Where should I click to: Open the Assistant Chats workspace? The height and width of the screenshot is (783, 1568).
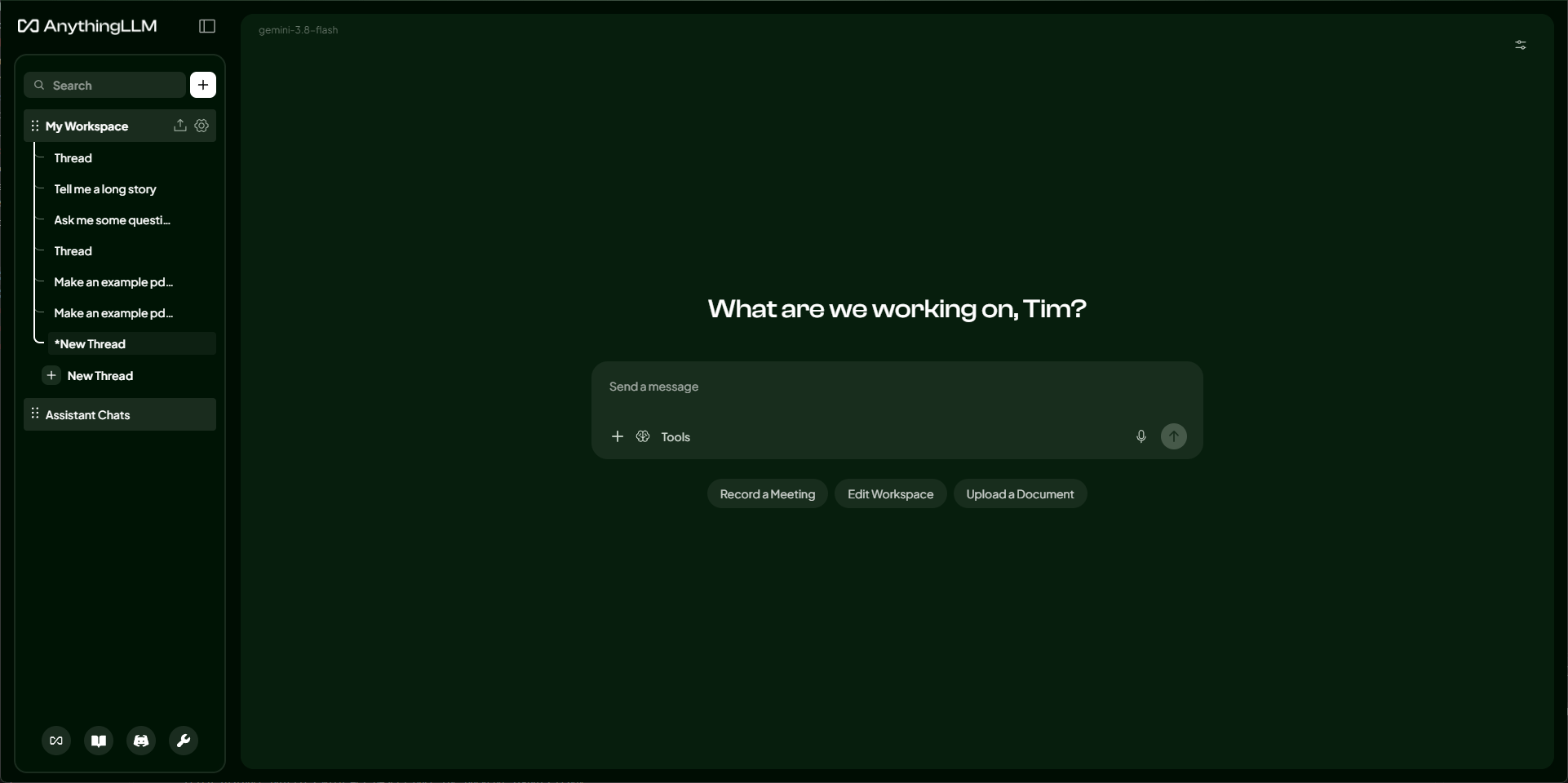click(120, 414)
